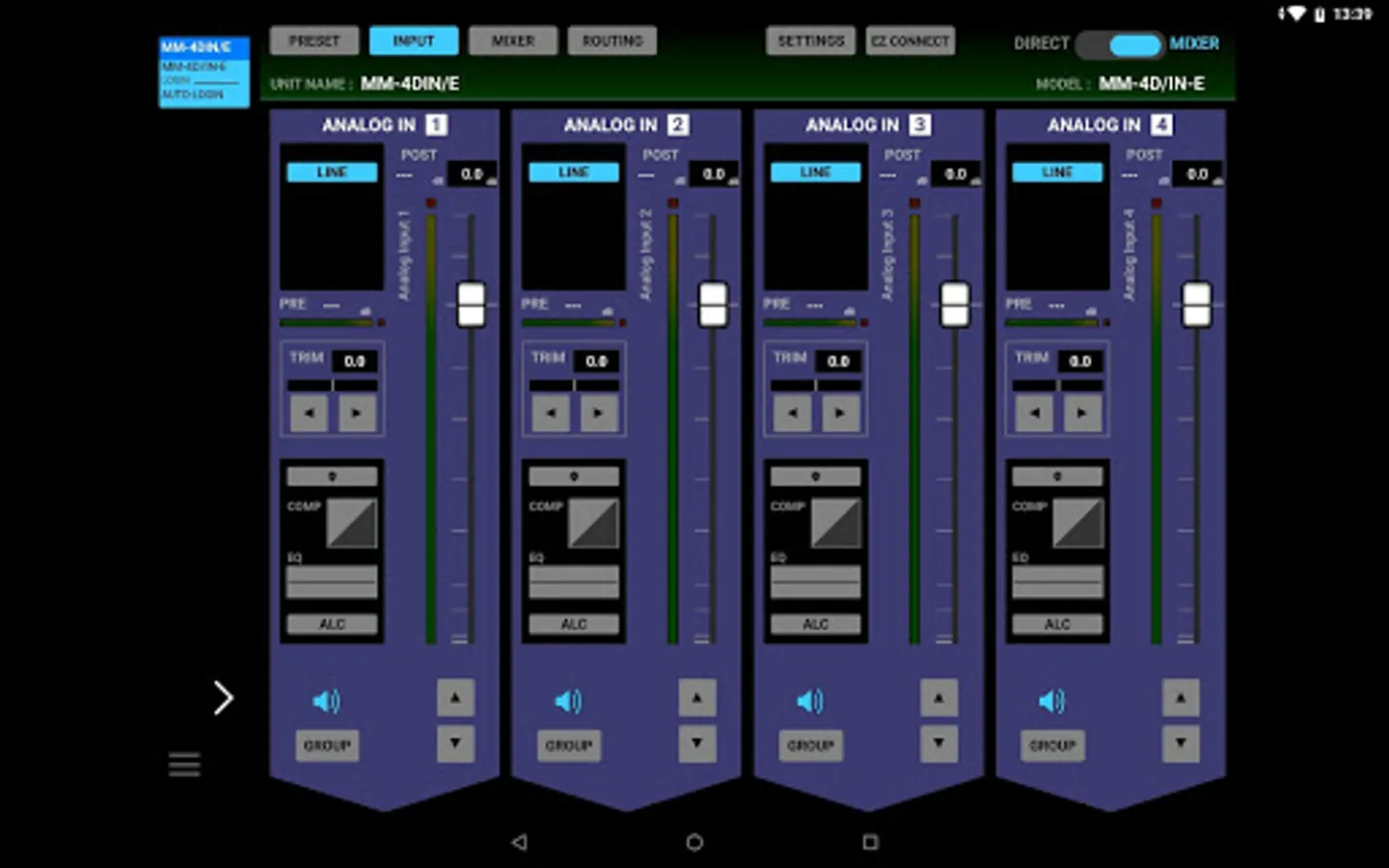Switch to the PRESET tab

coord(314,41)
